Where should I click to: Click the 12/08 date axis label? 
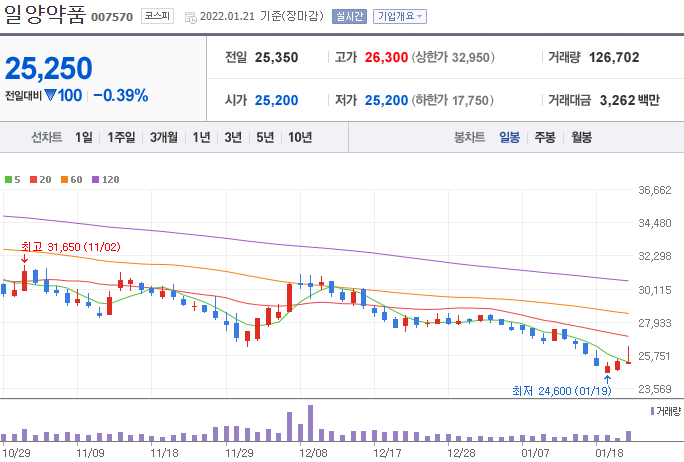pos(313,453)
